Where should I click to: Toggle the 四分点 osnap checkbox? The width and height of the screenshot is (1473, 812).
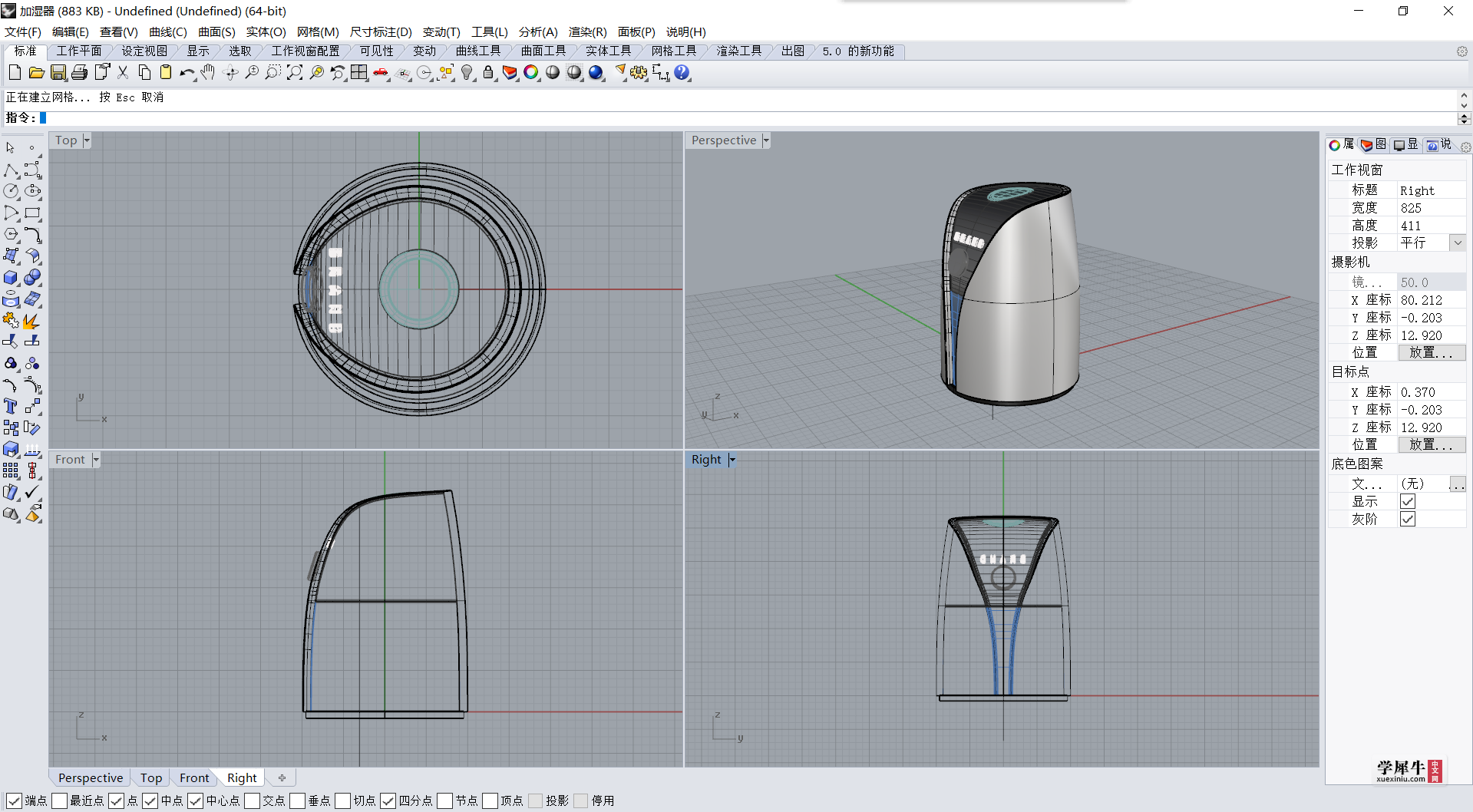tap(388, 800)
